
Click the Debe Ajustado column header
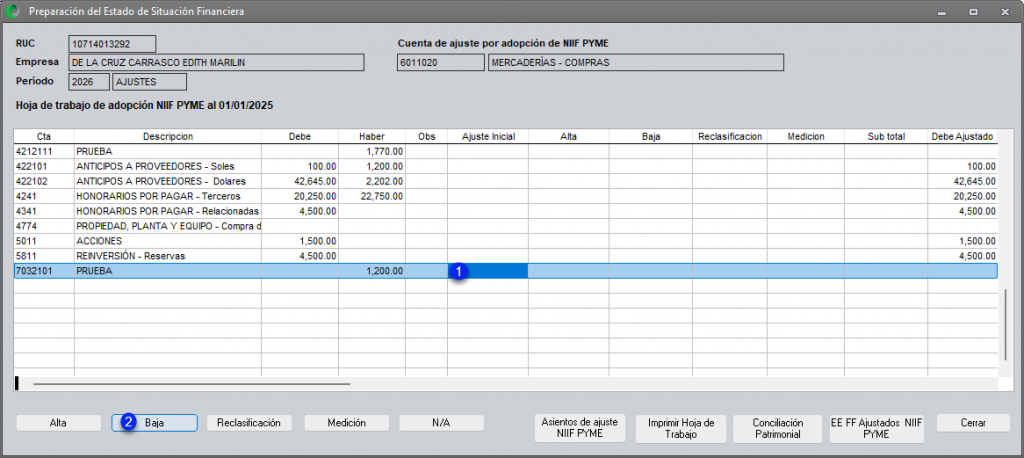coord(963,137)
